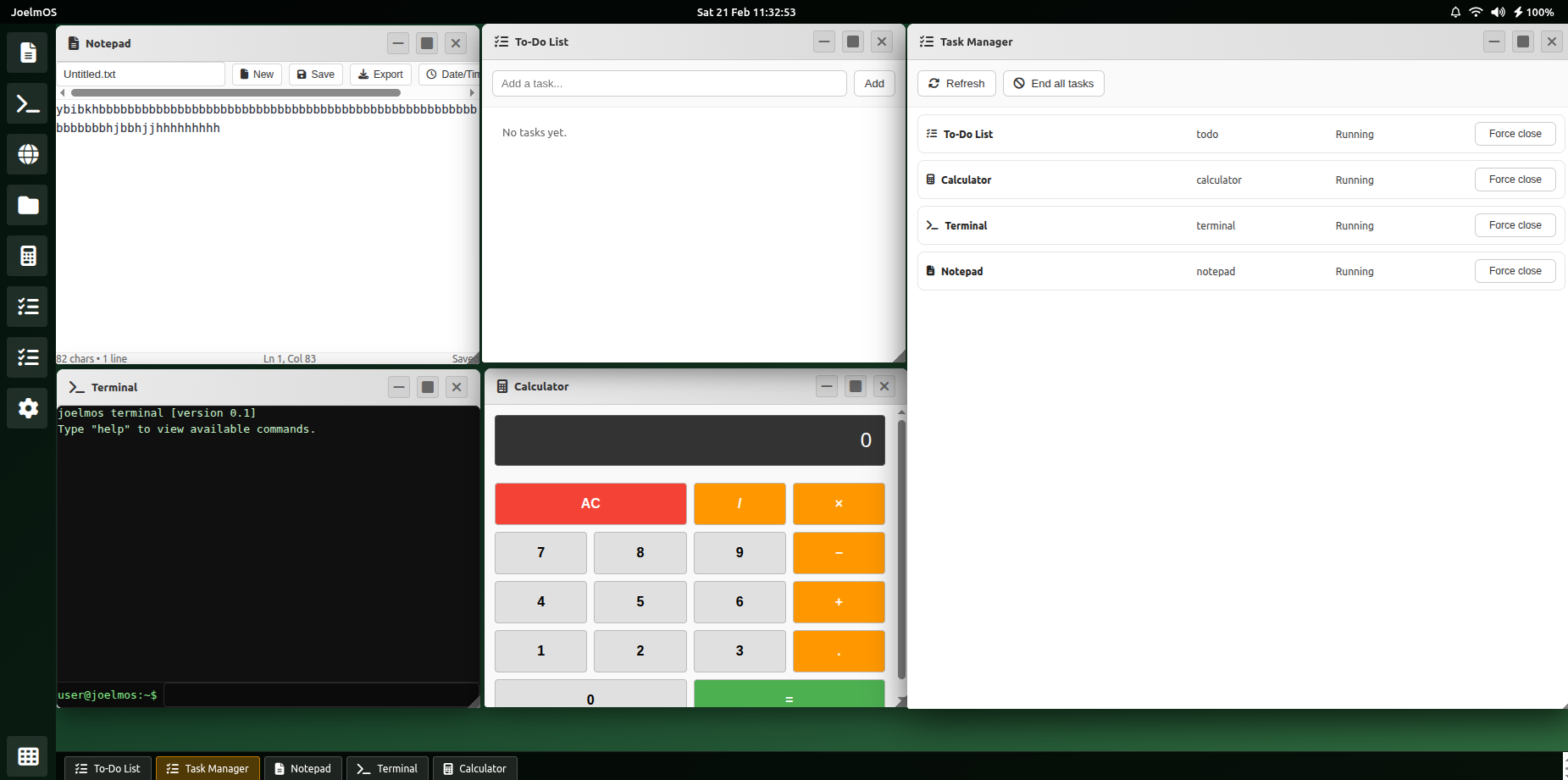Switch to Notepad in the taskbar
Screen dimensions: 1568x780
302,768
